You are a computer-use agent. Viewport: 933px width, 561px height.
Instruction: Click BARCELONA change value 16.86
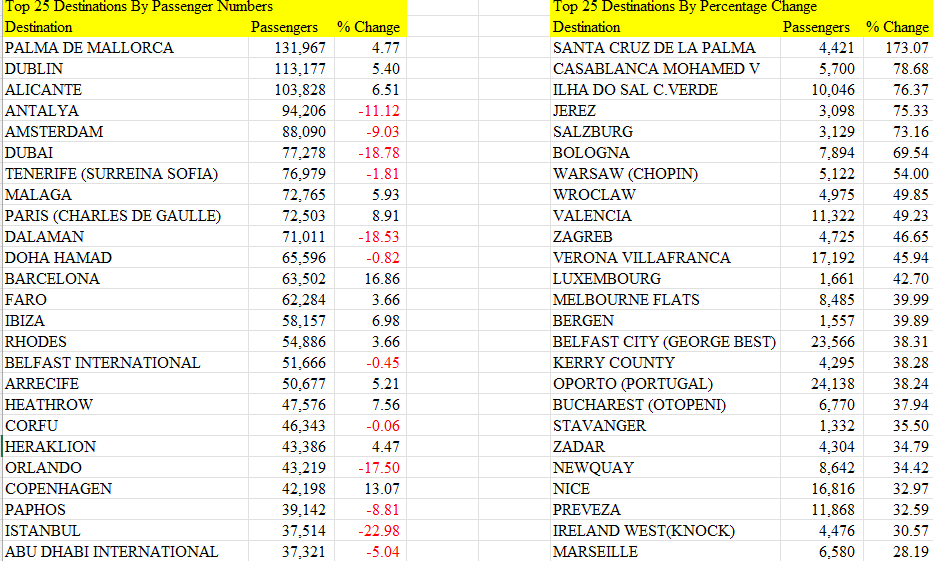(x=370, y=278)
